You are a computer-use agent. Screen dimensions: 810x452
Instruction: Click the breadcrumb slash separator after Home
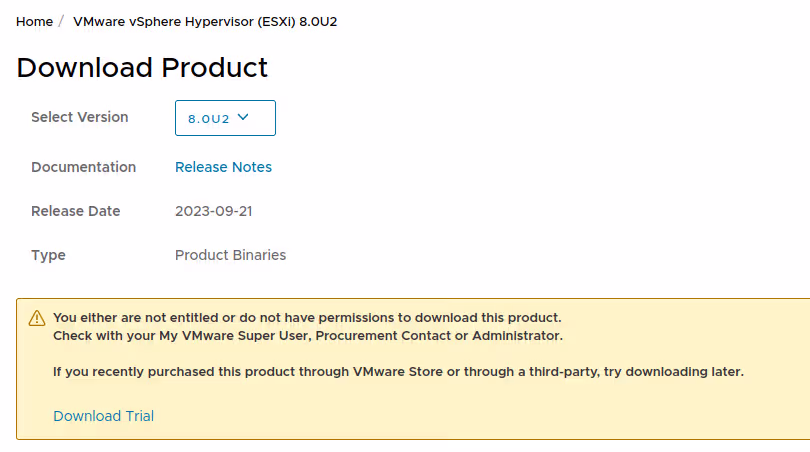(x=61, y=21)
